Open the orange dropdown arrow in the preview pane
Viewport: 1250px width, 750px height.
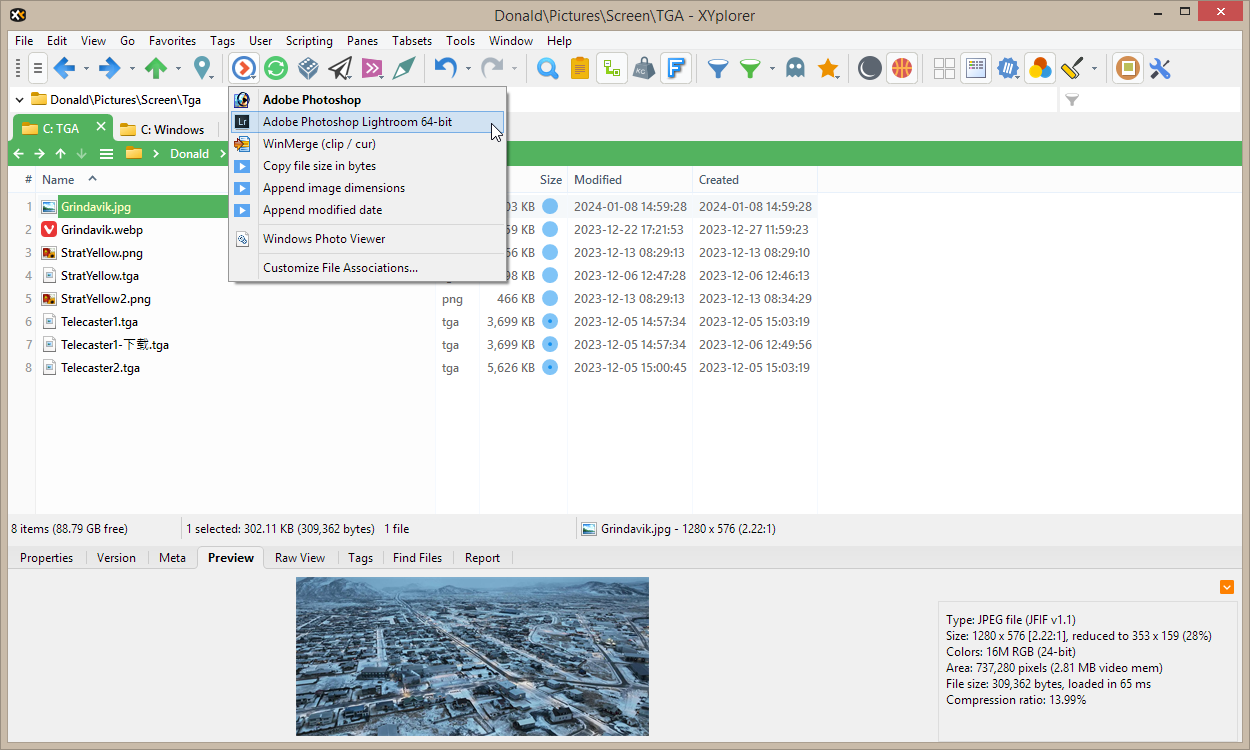[x=1227, y=587]
